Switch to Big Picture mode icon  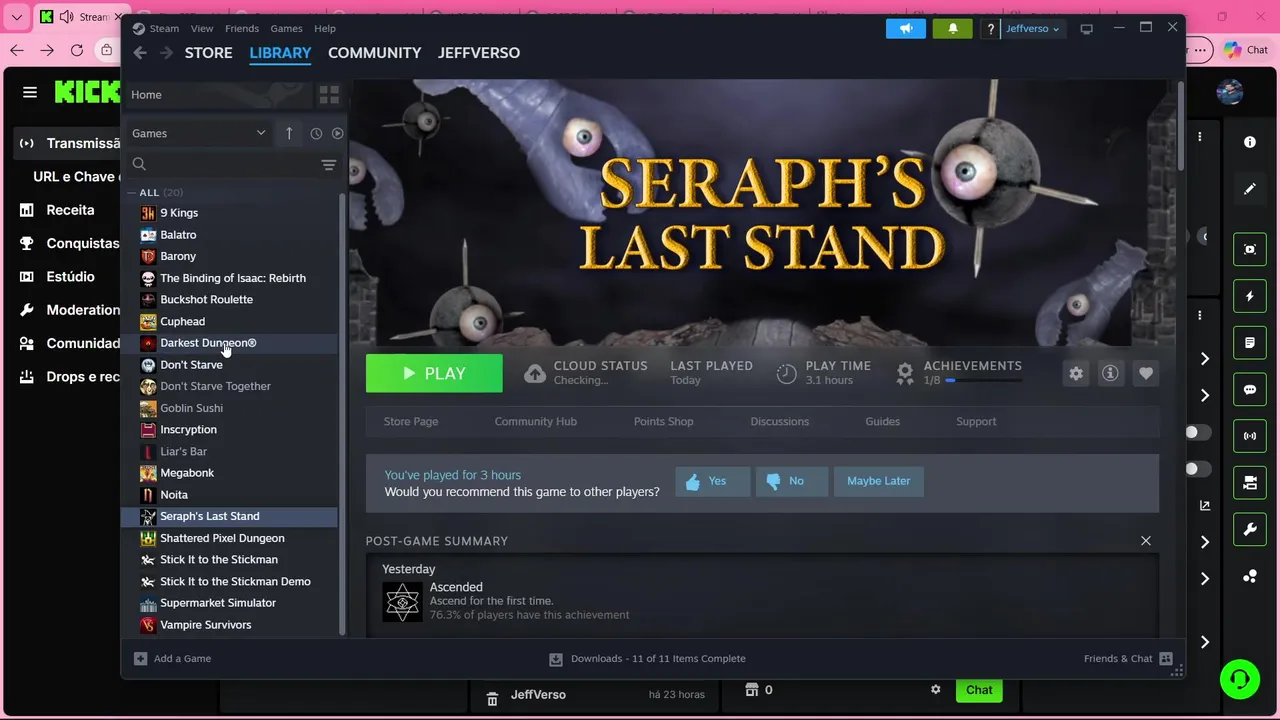point(1086,28)
